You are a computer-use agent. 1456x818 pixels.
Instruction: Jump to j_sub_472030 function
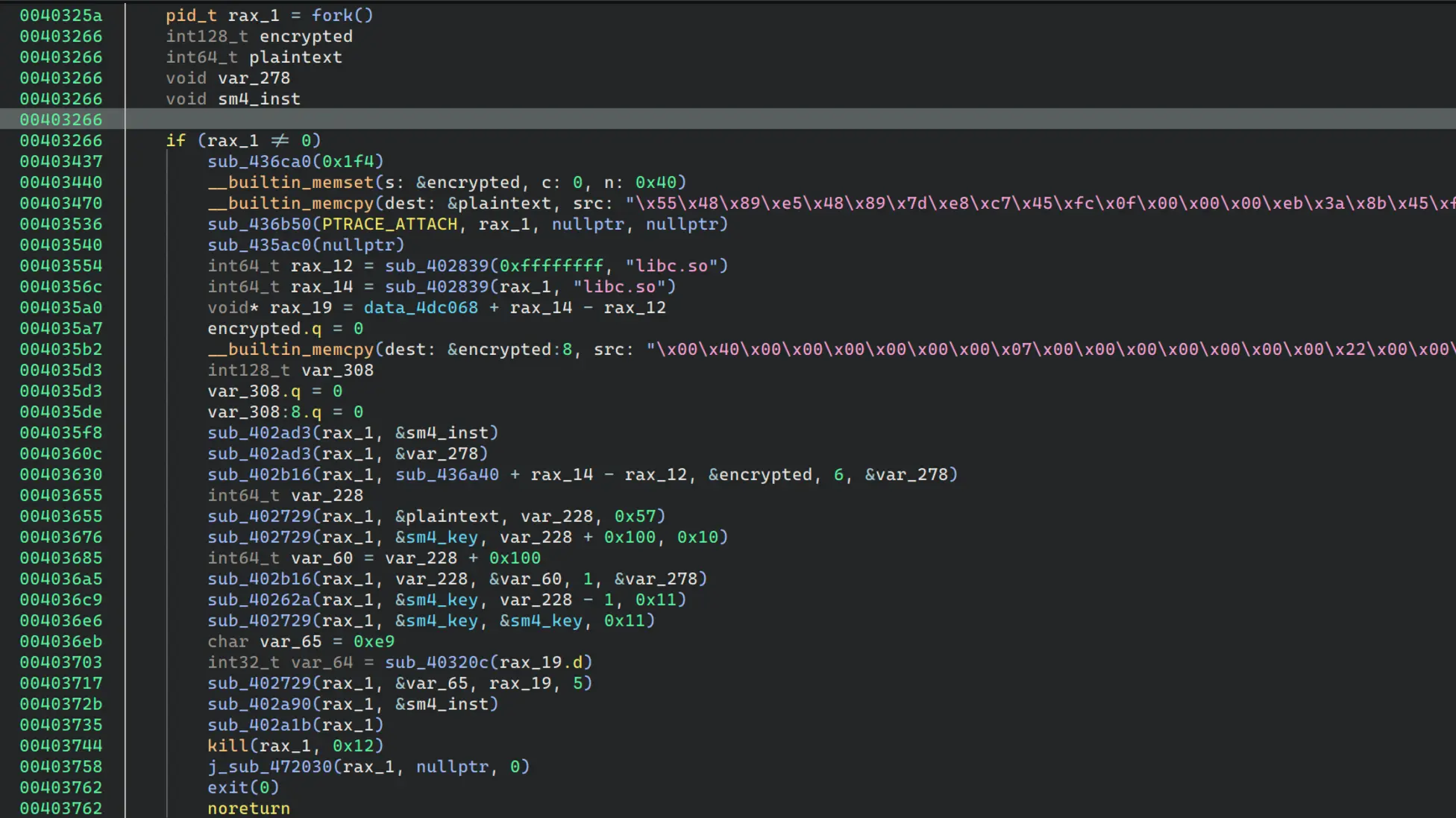(269, 767)
